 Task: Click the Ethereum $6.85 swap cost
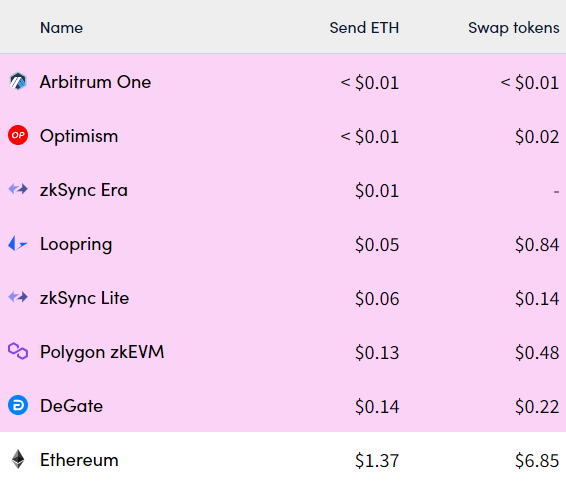coord(537,461)
